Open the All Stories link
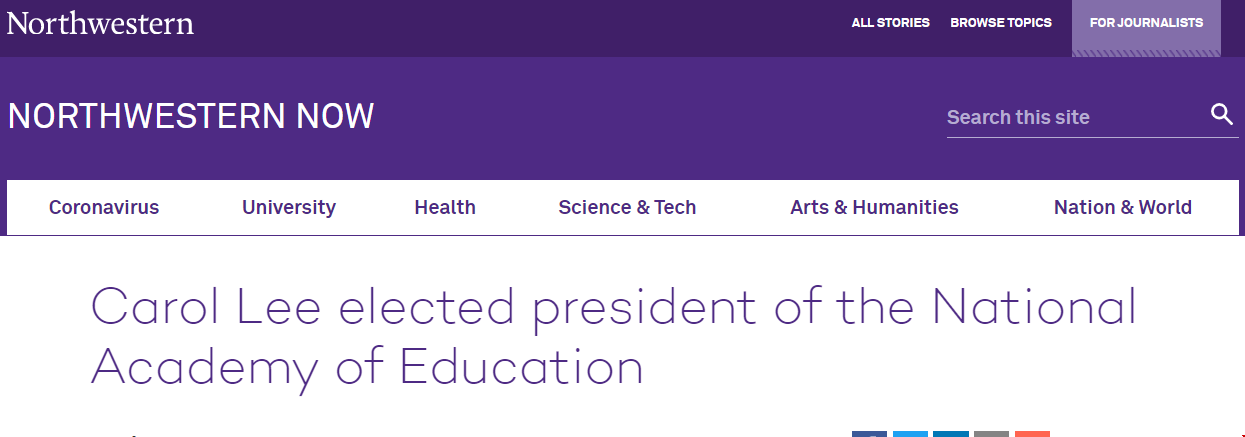Viewport: 1245px width, 437px height. point(890,22)
